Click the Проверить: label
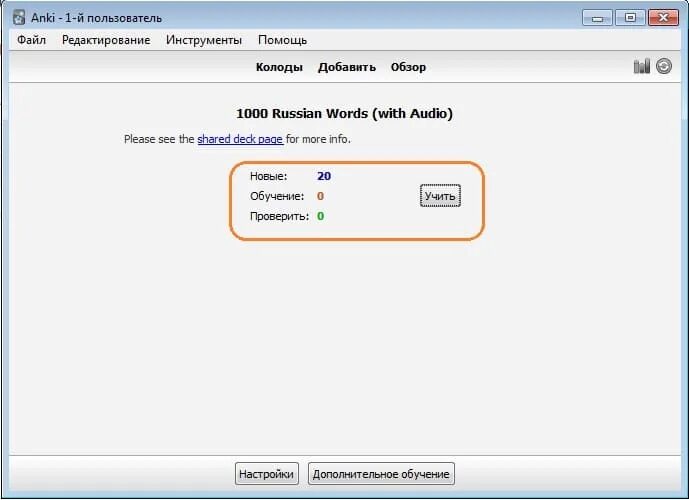The width and height of the screenshot is (689, 500). coord(279,216)
